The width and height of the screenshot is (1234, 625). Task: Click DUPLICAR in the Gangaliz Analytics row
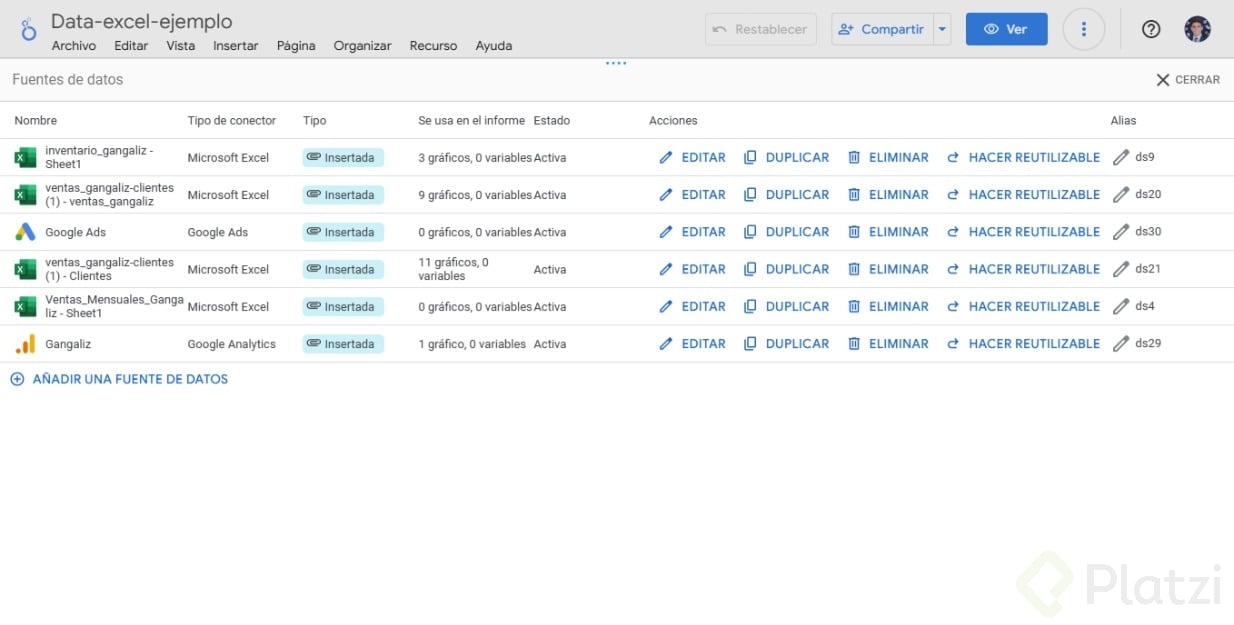click(786, 344)
